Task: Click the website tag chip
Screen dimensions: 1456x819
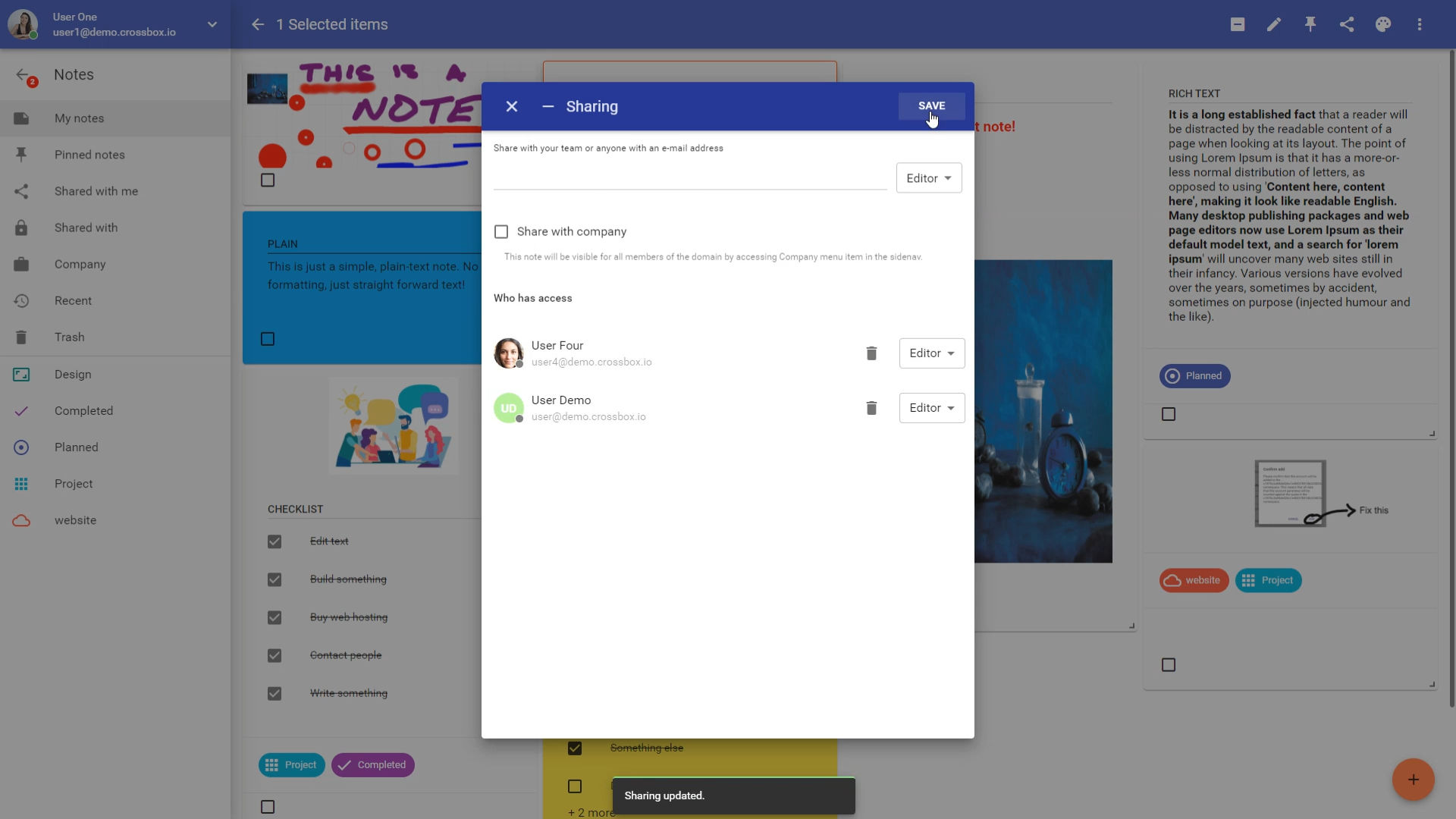Action: pyautogui.click(x=1194, y=581)
